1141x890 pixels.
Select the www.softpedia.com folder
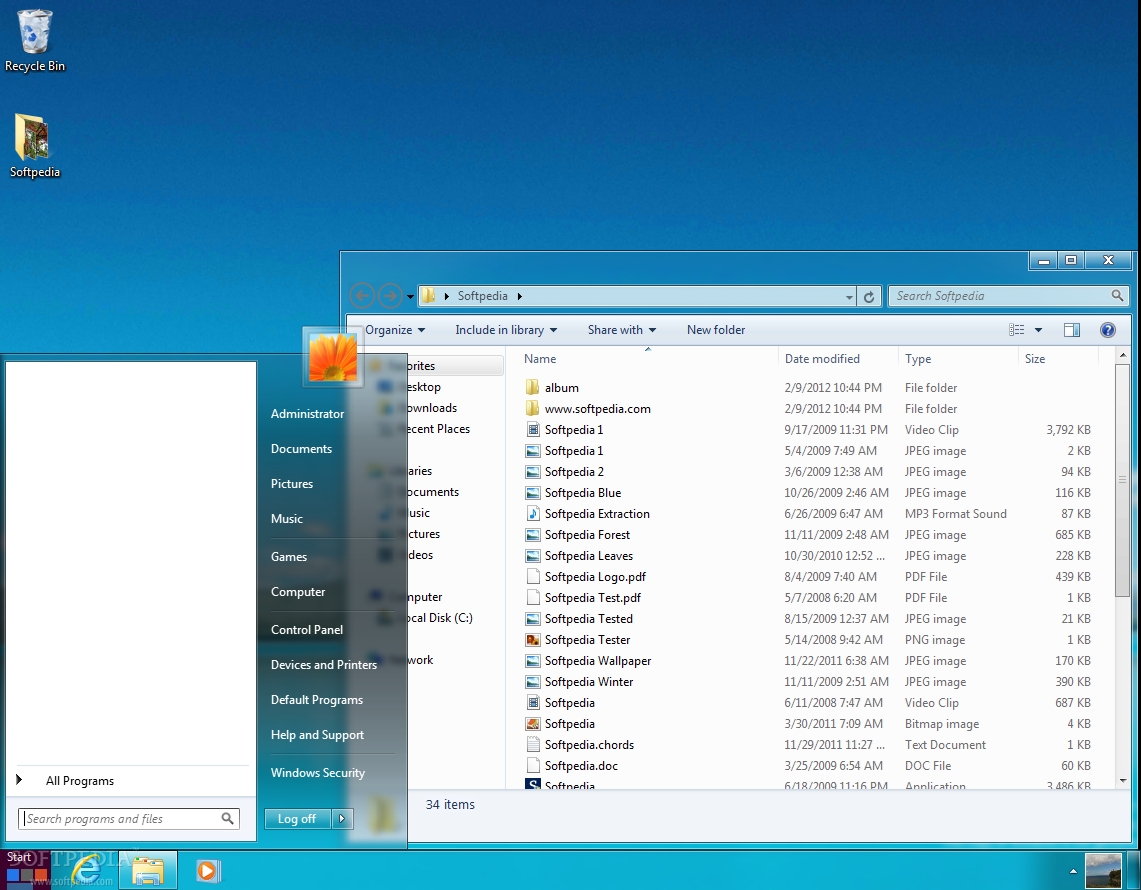coord(809,409)
